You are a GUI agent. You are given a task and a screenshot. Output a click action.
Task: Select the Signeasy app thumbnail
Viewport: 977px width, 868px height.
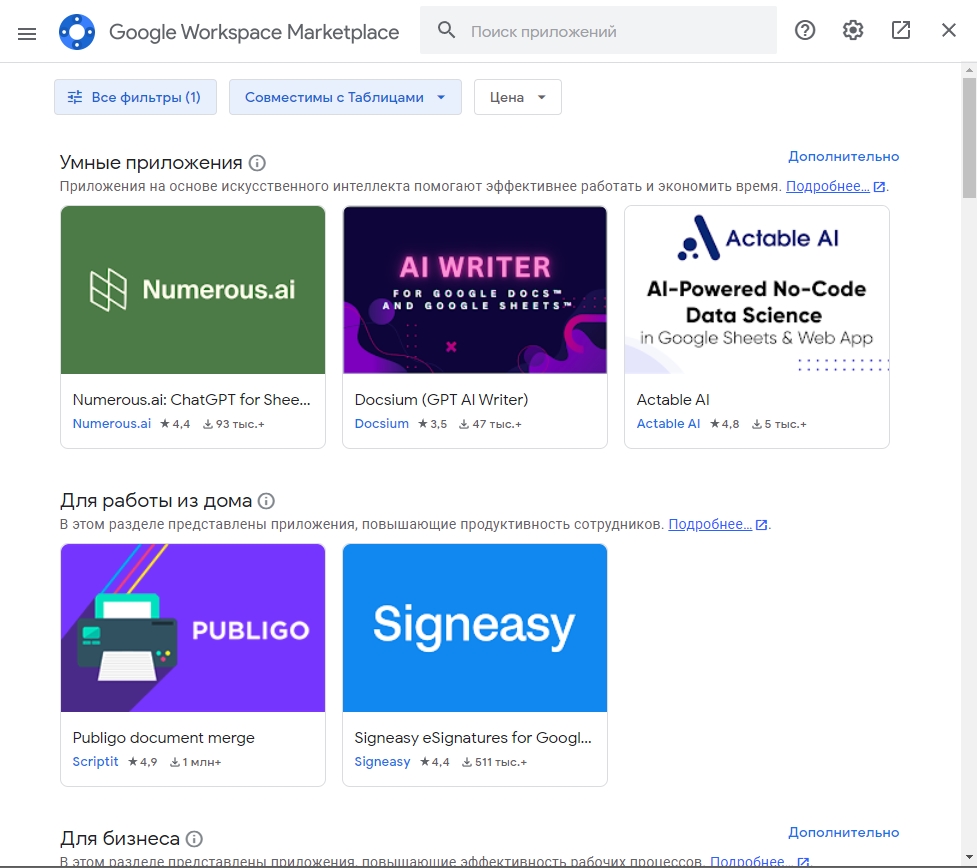(475, 628)
